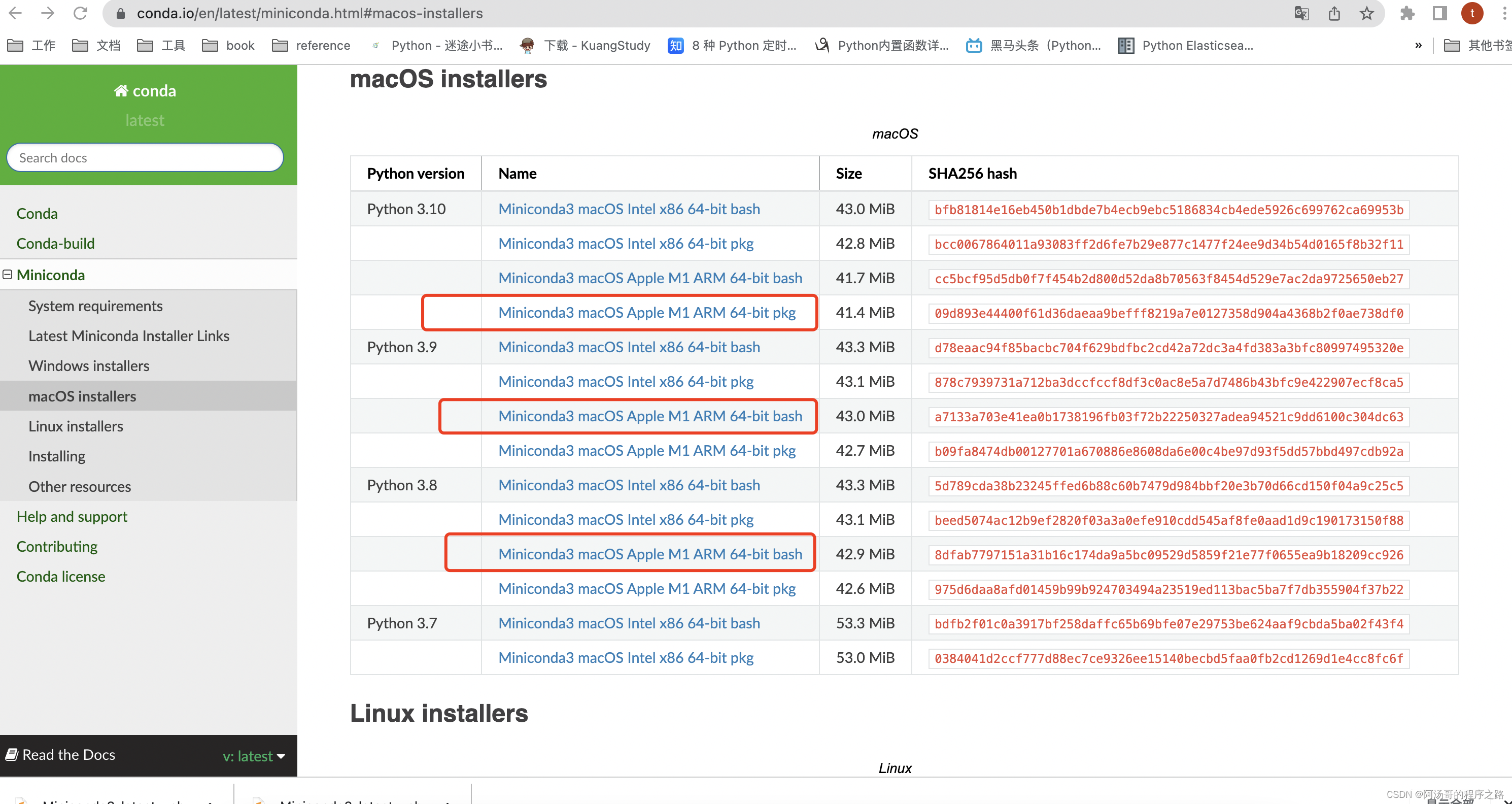Click the Python 3.9 version cell

pos(416,347)
